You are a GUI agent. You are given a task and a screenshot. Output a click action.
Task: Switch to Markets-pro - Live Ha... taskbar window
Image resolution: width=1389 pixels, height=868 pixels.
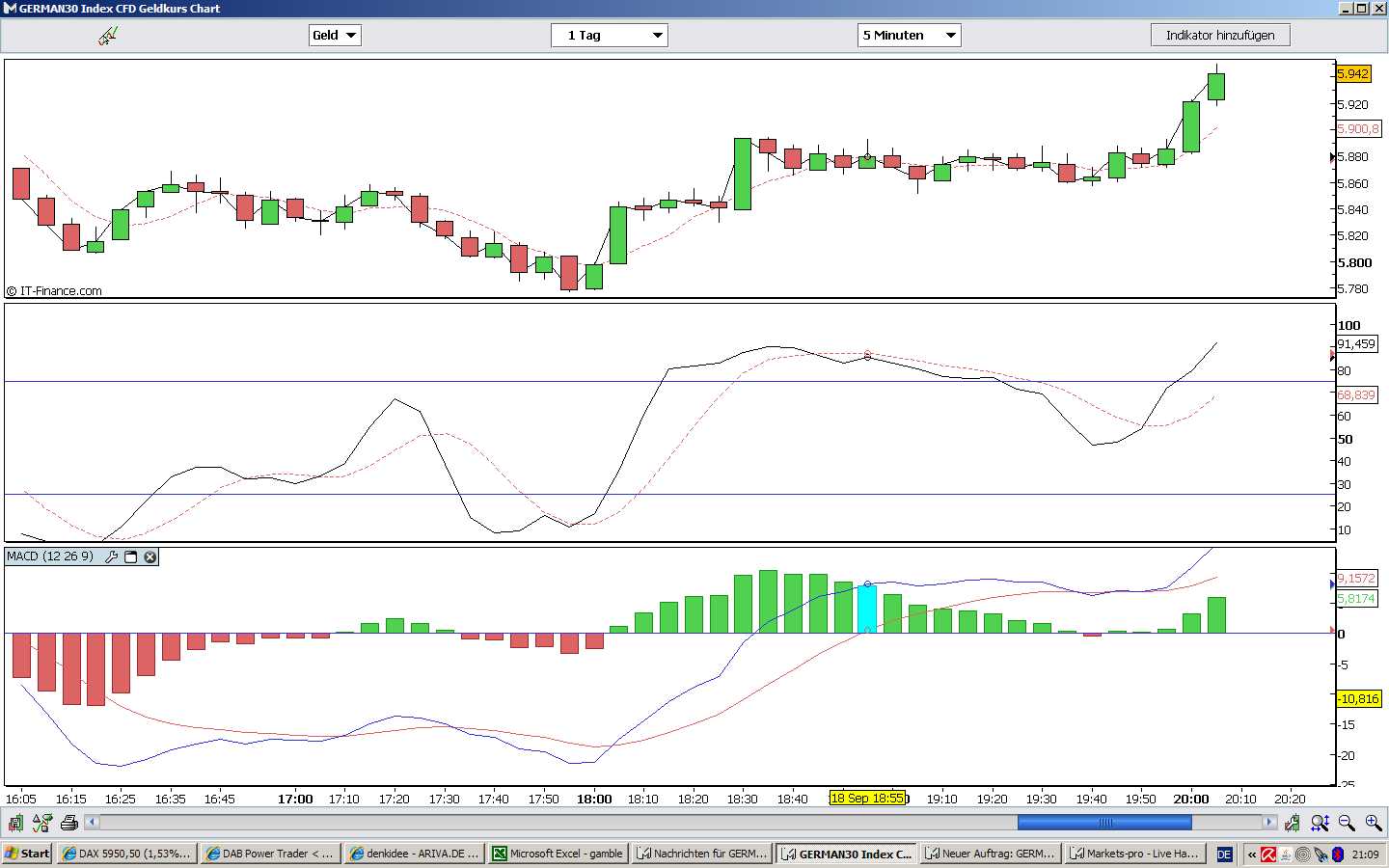[1134, 854]
